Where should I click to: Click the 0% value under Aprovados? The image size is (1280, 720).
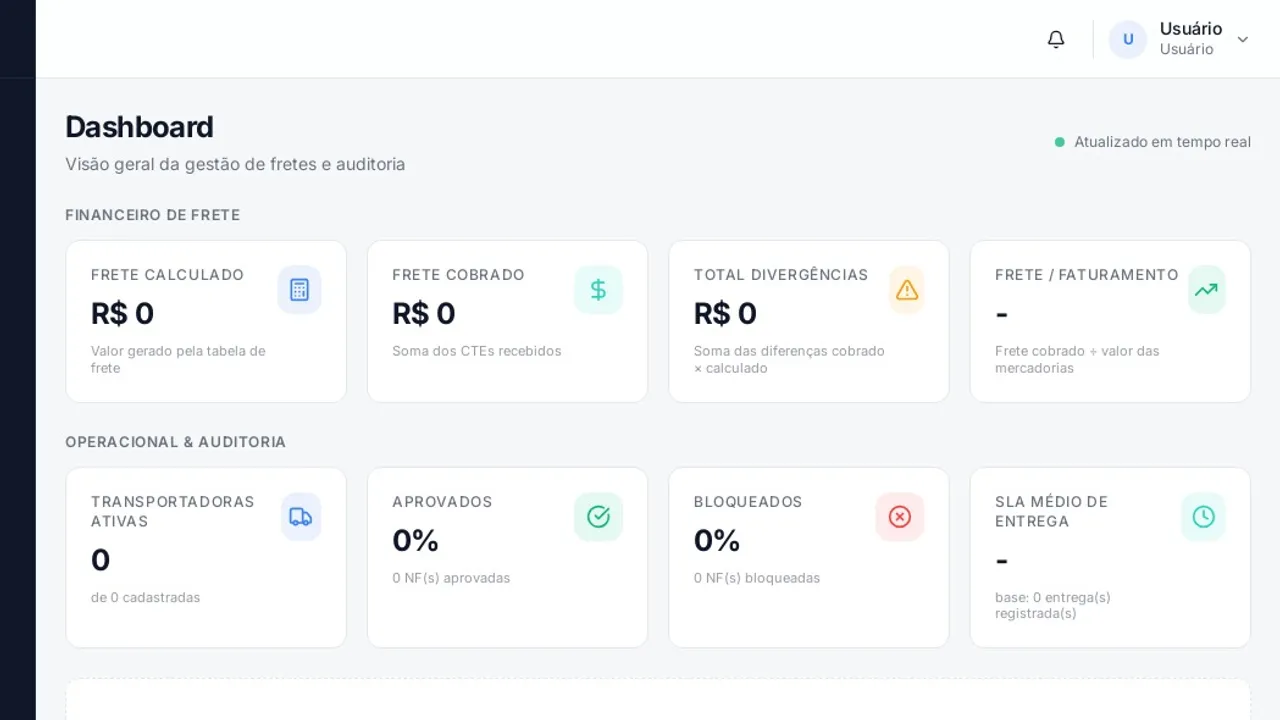[415, 541]
